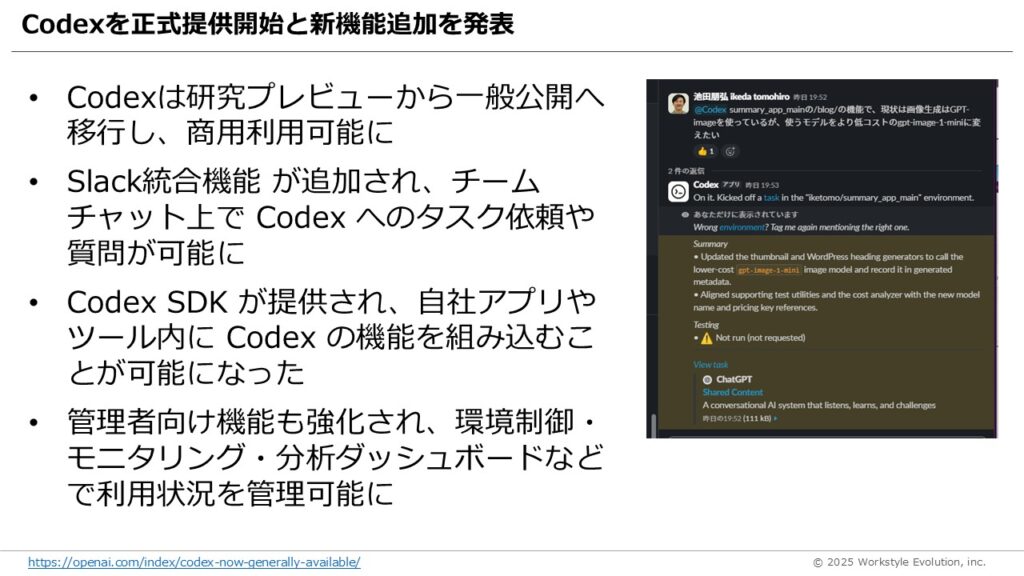Open the 'task' link in Codex reply
1024x576 pixels.
771,197
